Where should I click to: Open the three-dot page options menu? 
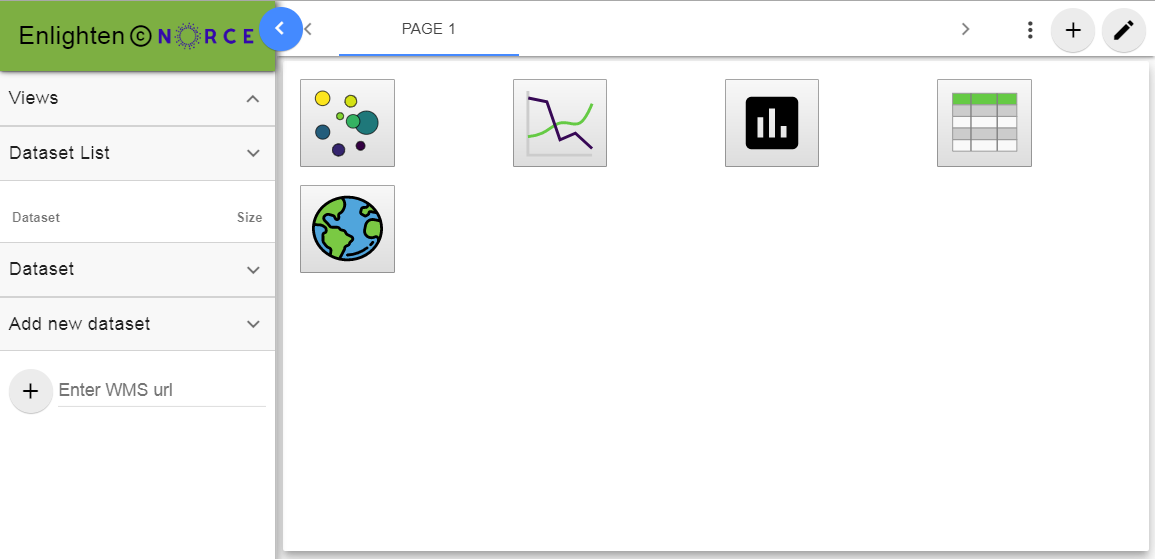[1030, 30]
